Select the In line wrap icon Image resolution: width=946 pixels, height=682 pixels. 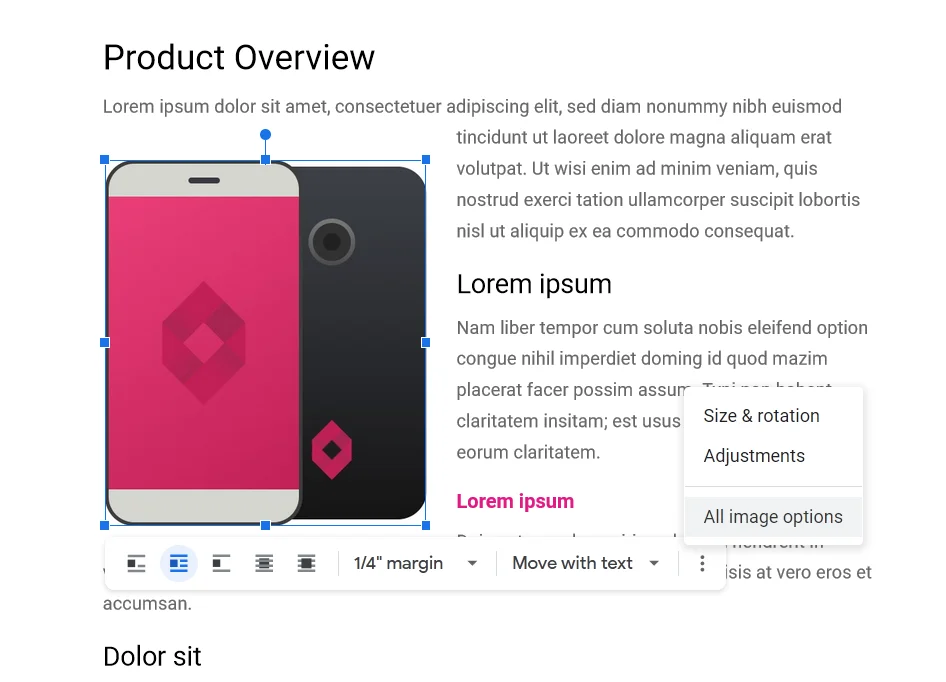tap(136, 564)
